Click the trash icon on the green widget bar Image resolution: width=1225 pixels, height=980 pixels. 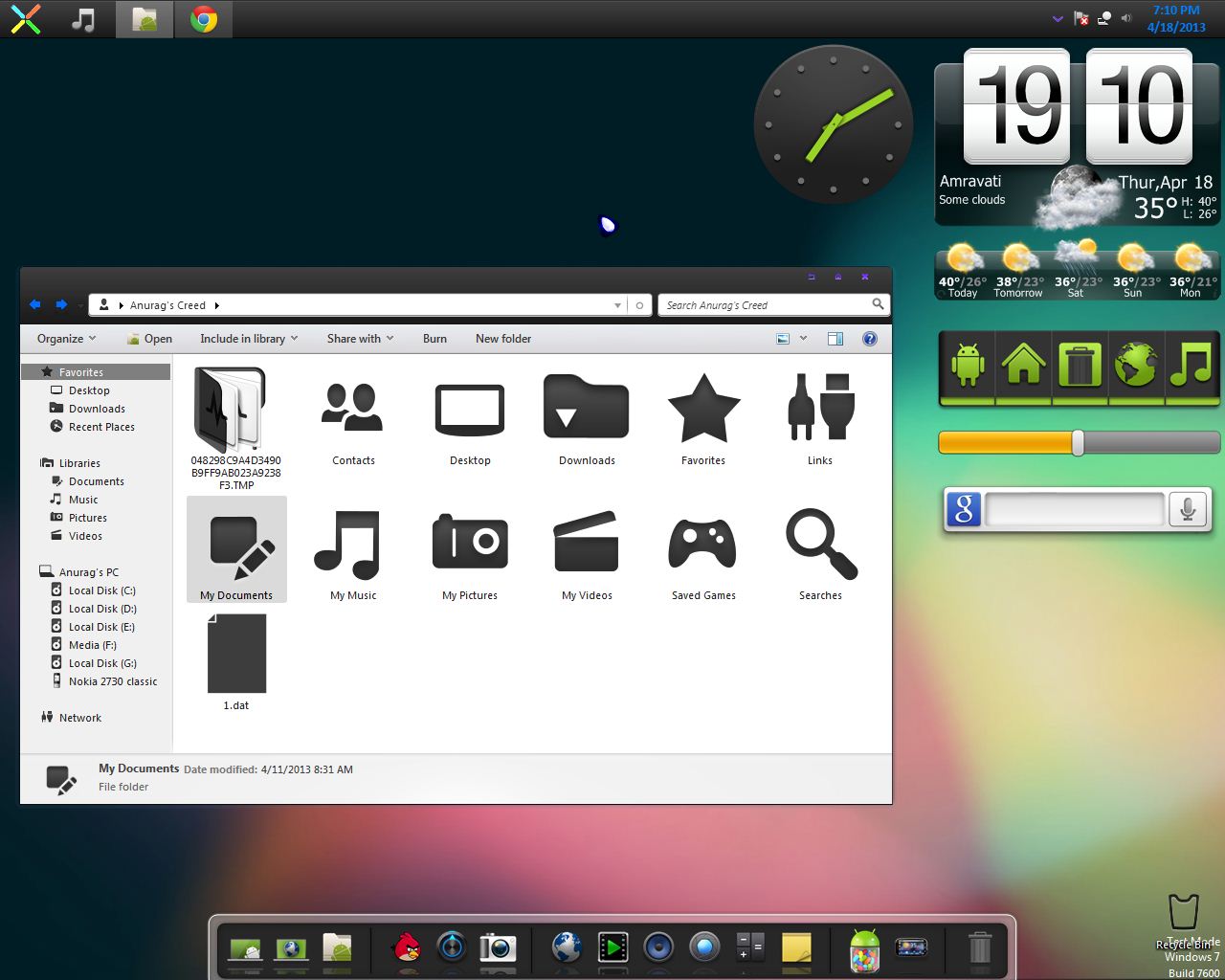pyautogui.click(x=1079, y=365)
